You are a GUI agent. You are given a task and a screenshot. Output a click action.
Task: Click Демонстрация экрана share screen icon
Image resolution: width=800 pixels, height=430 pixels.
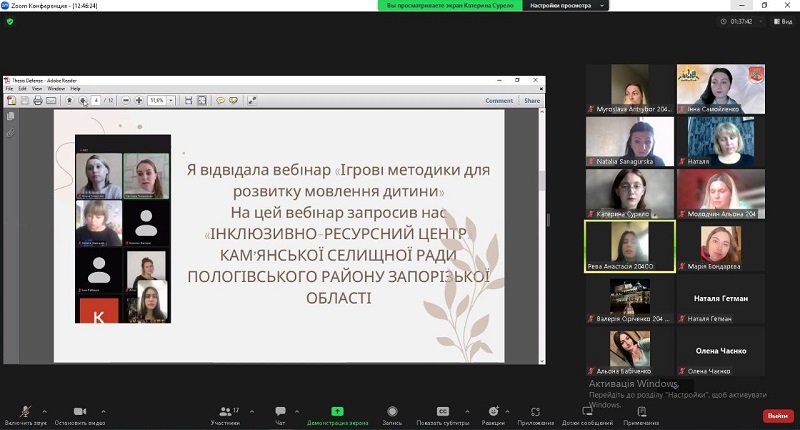(x=337, y=412)
